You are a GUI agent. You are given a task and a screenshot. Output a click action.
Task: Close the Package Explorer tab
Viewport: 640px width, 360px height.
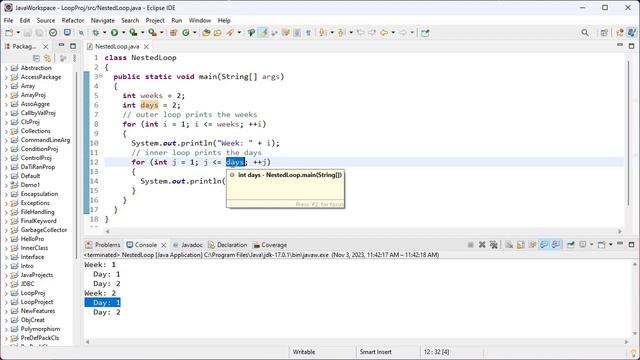tap(46, 47)
